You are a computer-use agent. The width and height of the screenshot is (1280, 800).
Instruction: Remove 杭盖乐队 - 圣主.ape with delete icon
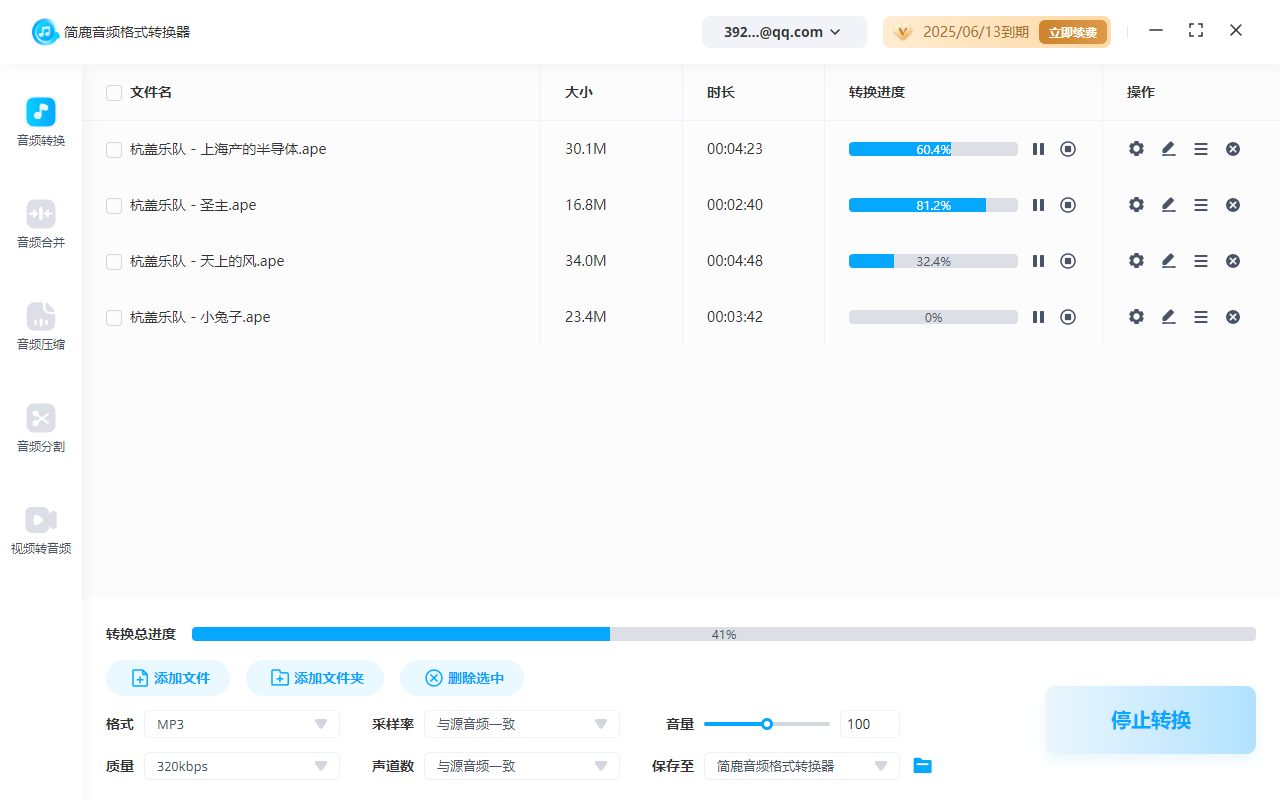(1233, 204)
